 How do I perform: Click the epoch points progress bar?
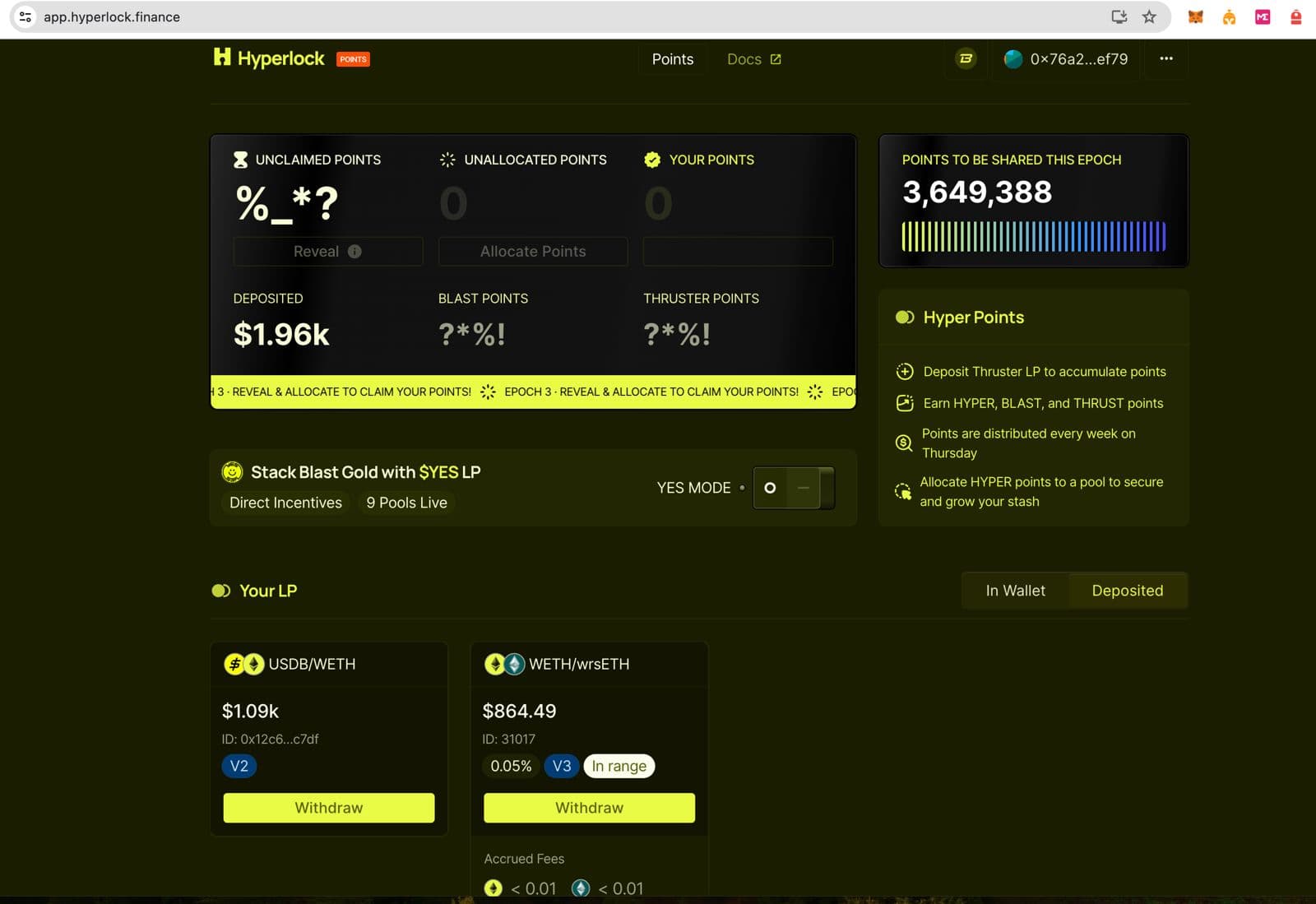(x=1034, y=237)
